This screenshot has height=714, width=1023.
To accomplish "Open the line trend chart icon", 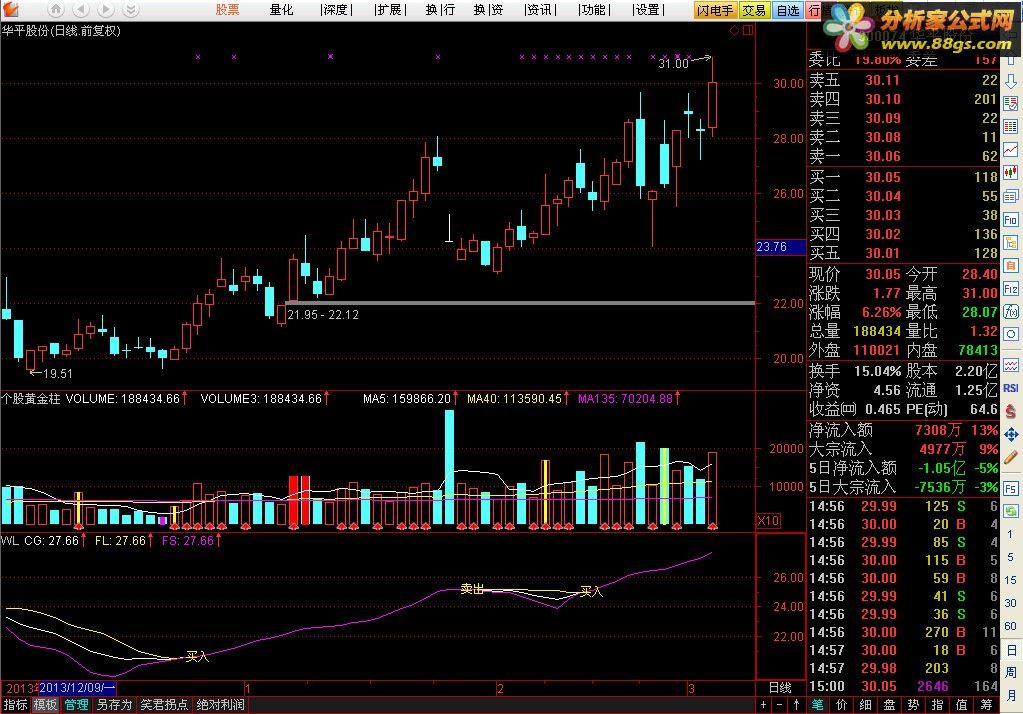I will (1011, 149).
